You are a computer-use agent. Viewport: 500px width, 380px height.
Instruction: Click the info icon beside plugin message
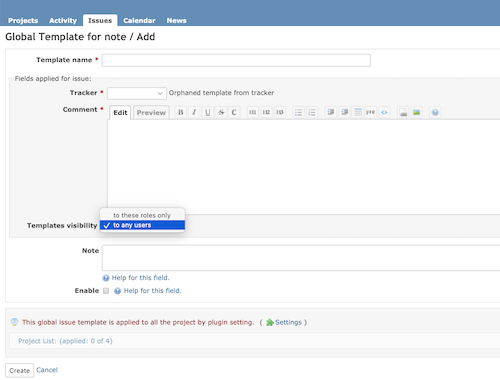pyautogui.click(x=14, y=322)
